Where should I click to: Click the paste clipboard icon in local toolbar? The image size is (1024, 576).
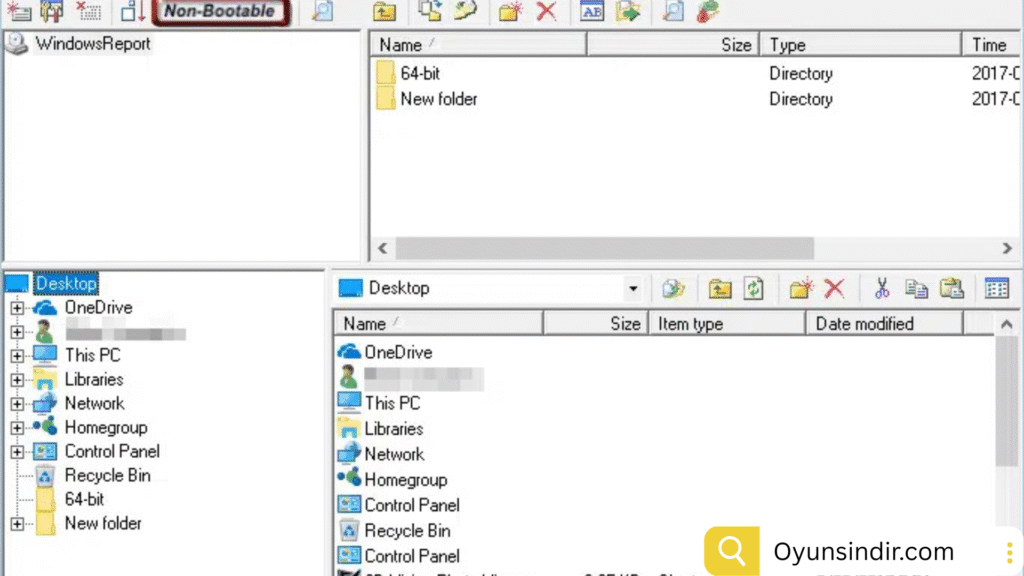tap(951, 289)
